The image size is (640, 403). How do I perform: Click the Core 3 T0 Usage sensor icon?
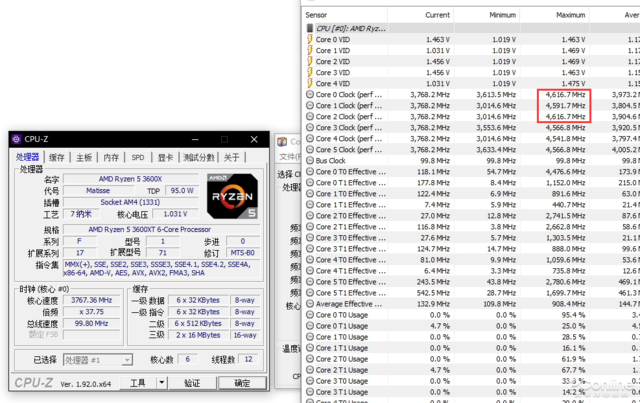coord(310,381)
